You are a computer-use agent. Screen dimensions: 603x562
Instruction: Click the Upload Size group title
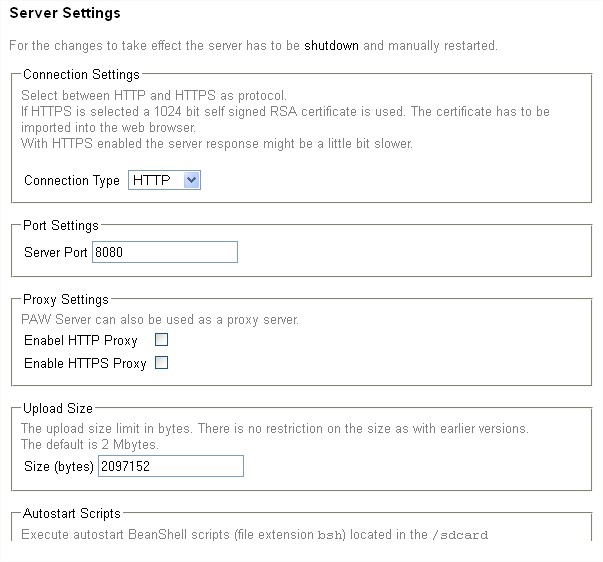tap(57, 409)
